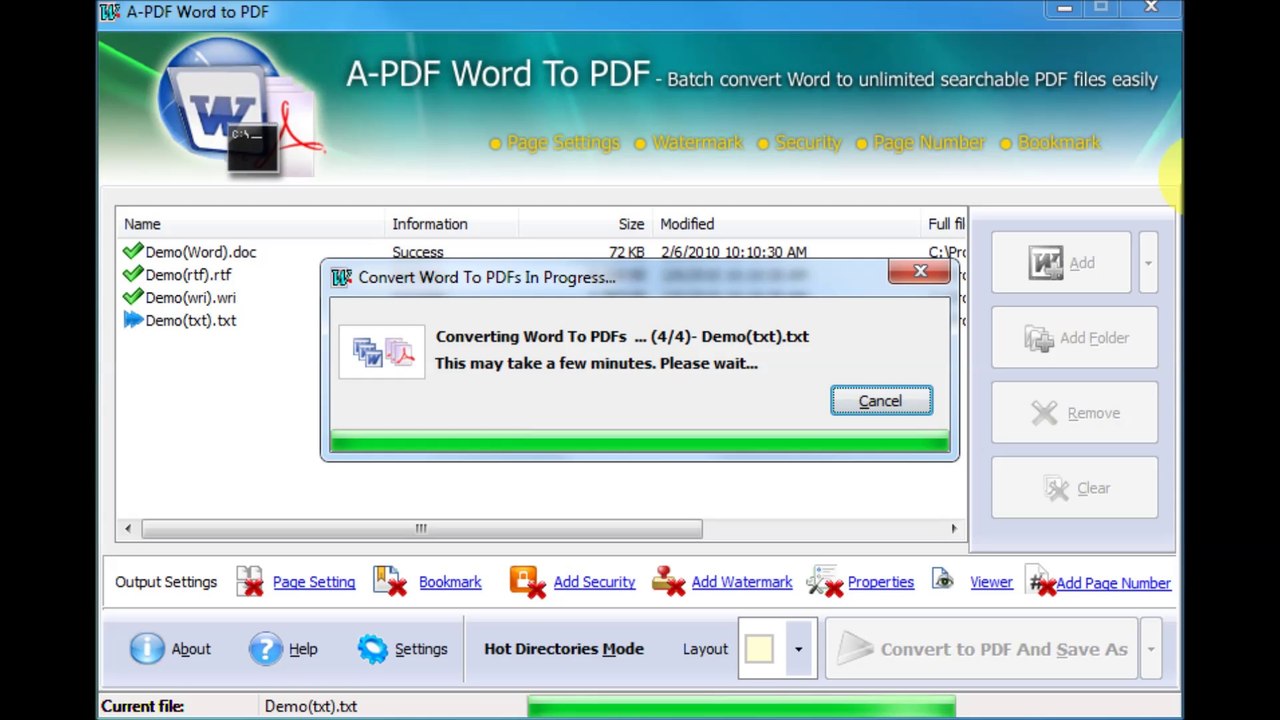This screenshot has width=1280, height=720.
Task: Open the Add Watermark link
Action: click(742, 582)
